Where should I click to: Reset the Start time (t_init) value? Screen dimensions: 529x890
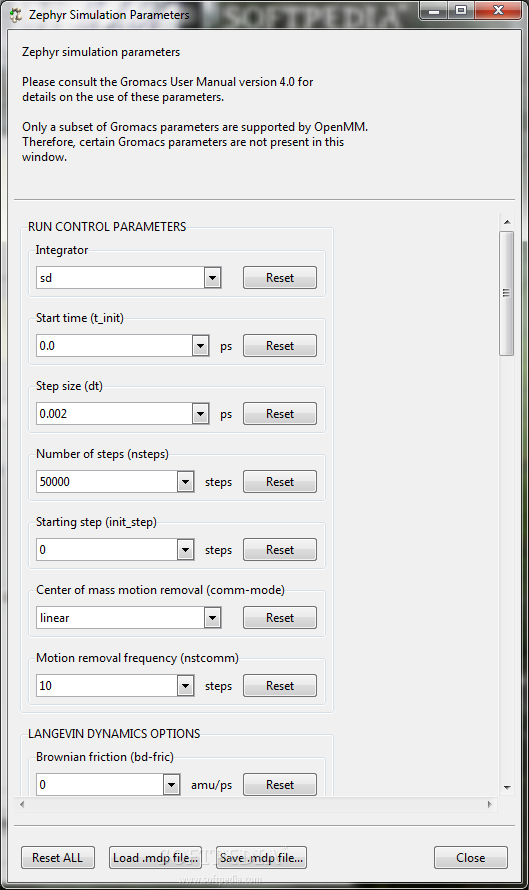[x=280, y=346]
